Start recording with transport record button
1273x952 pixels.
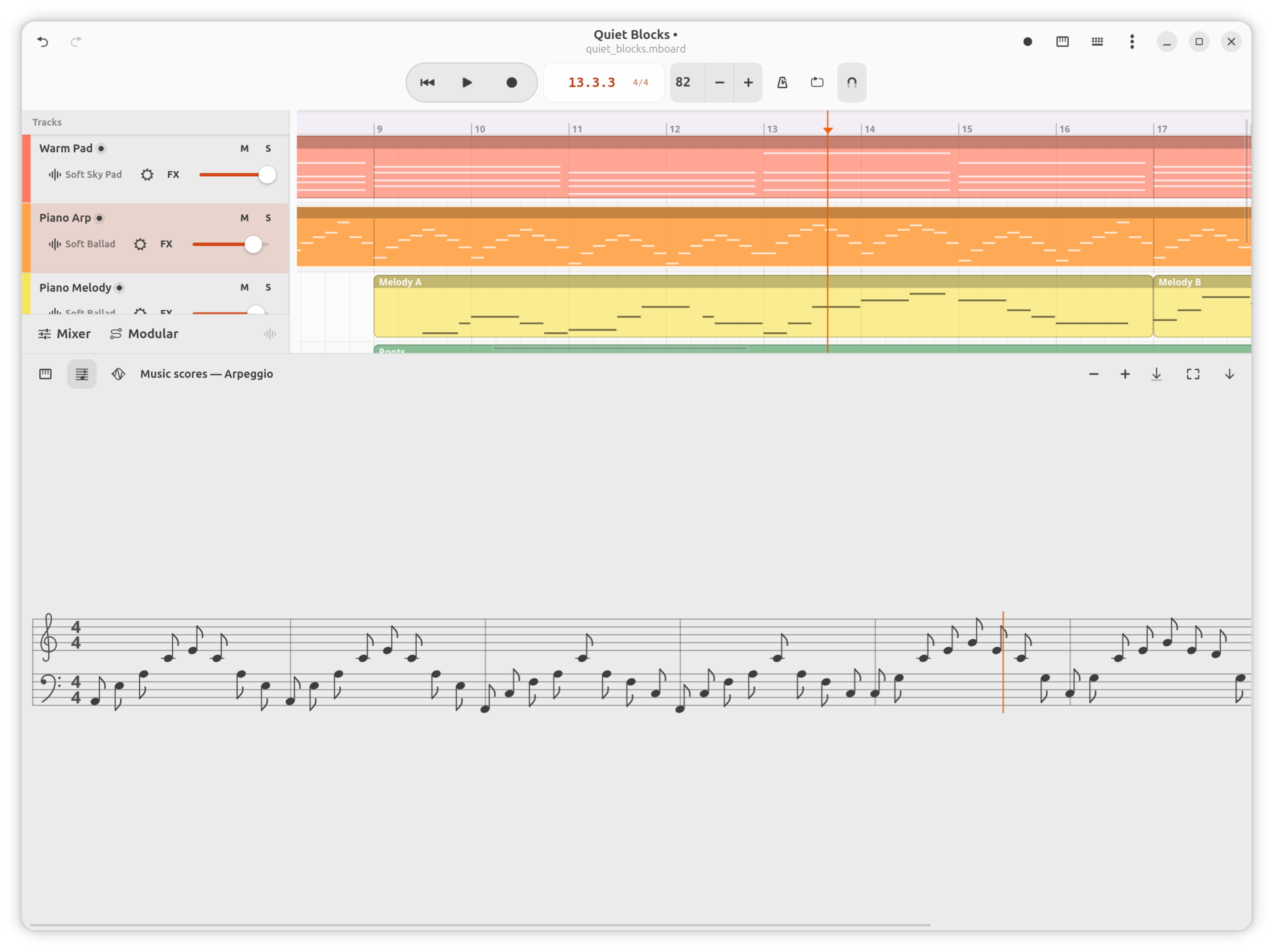pos(512,82)
